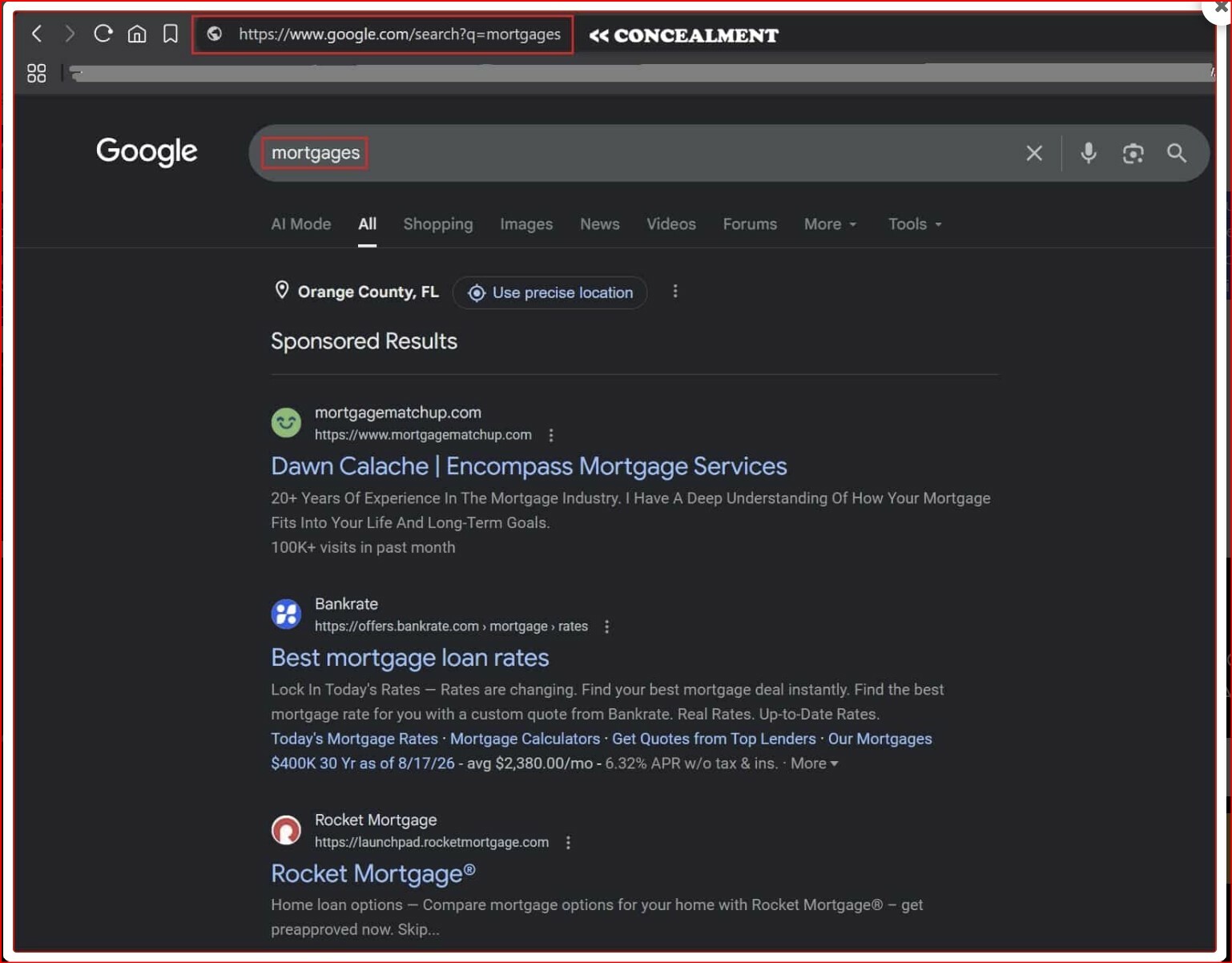Click the Rocket Mortgage red favicon

tap(286, 830)
